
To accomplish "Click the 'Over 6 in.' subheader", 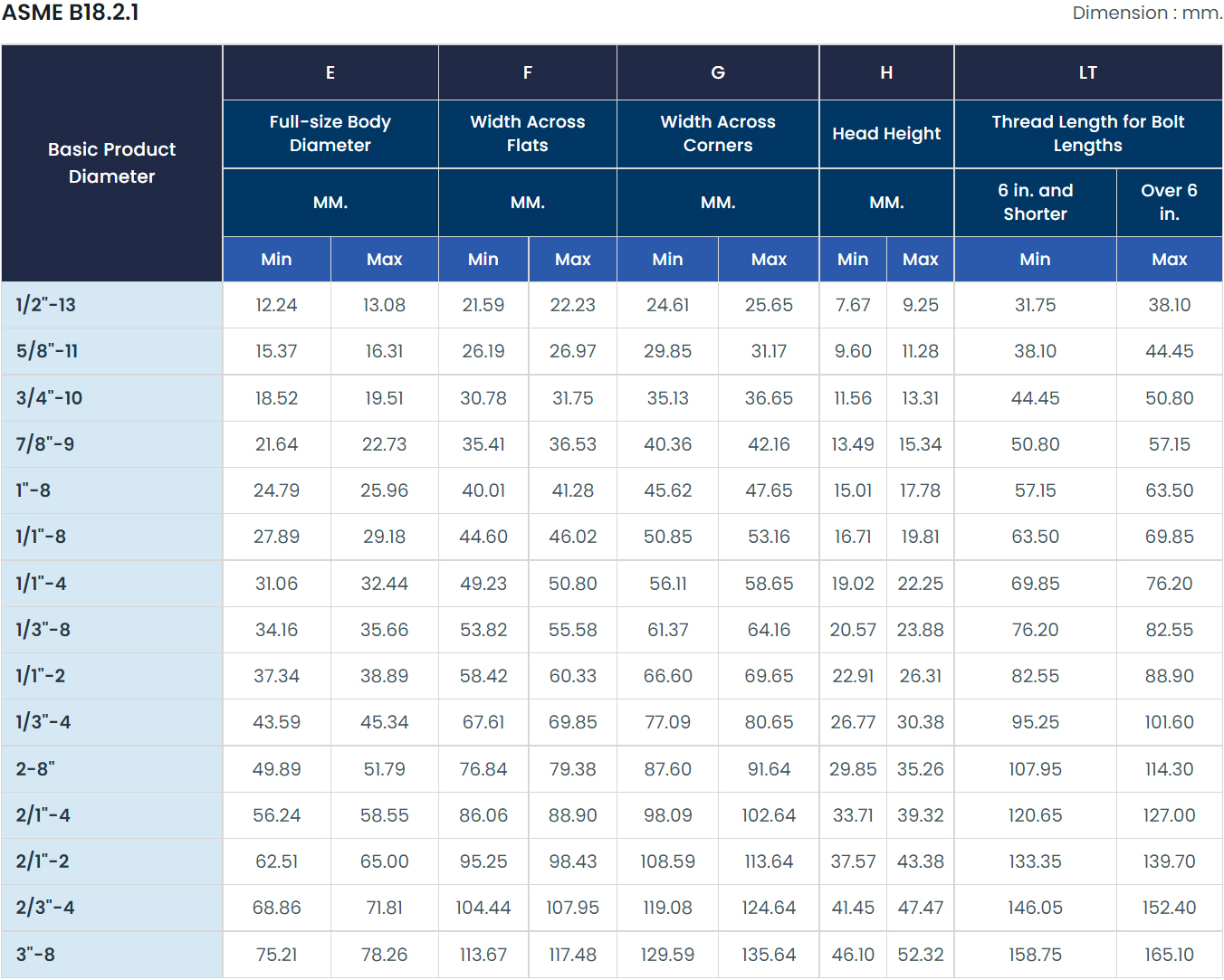I will click(x=1169, y=202).
